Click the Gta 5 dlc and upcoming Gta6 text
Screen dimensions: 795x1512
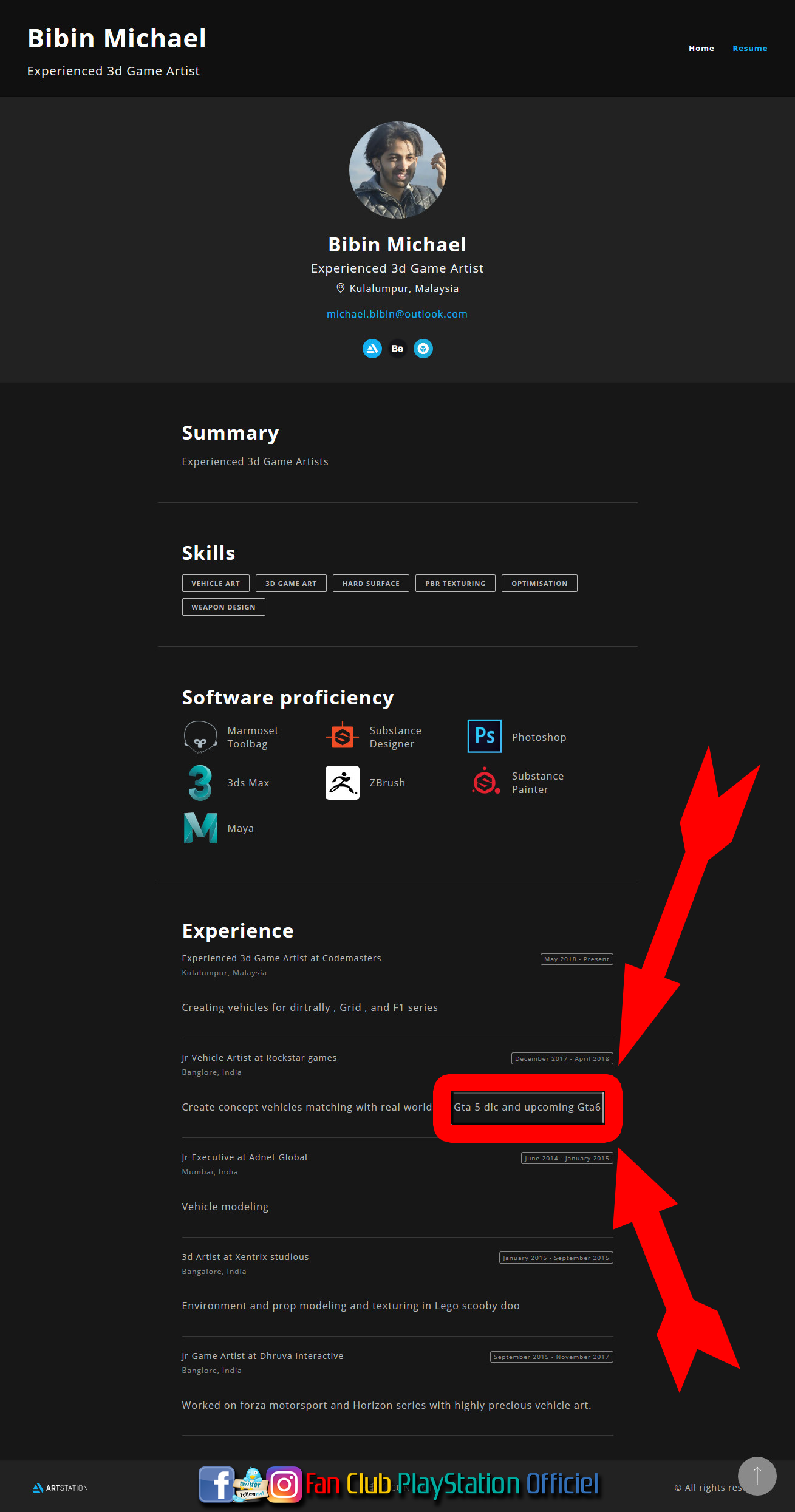tap(527, 1107)
